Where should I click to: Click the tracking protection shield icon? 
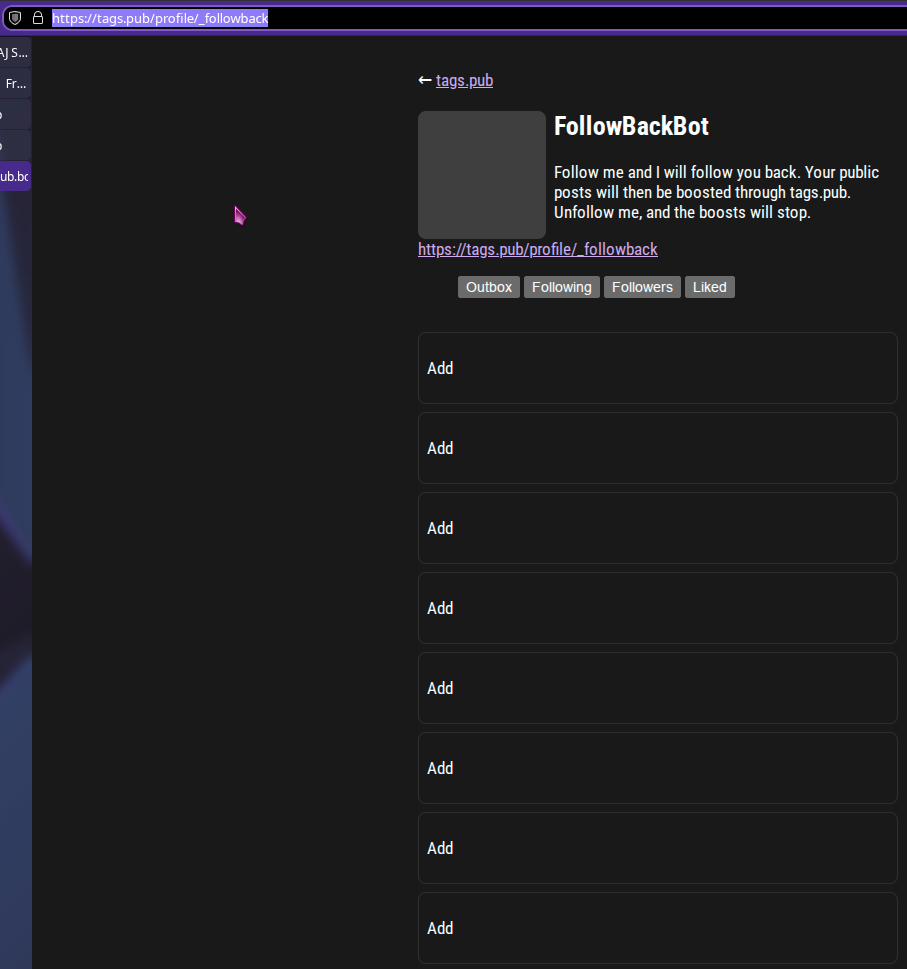[15, 17]
